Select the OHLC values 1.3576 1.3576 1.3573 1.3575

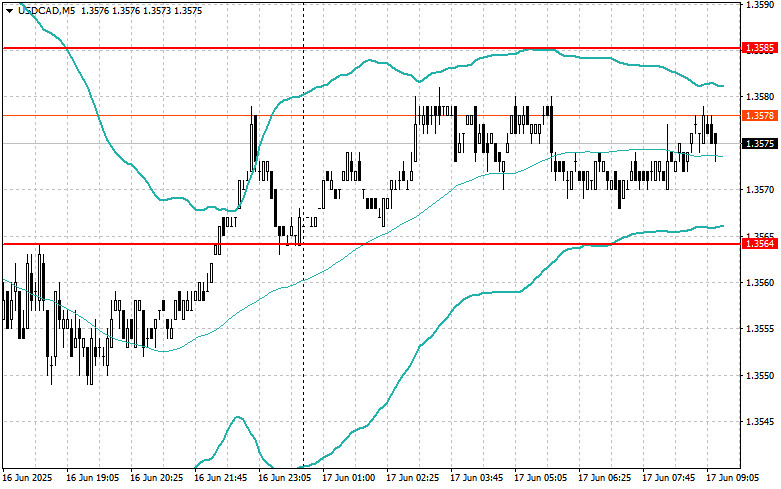coord(141,10)
